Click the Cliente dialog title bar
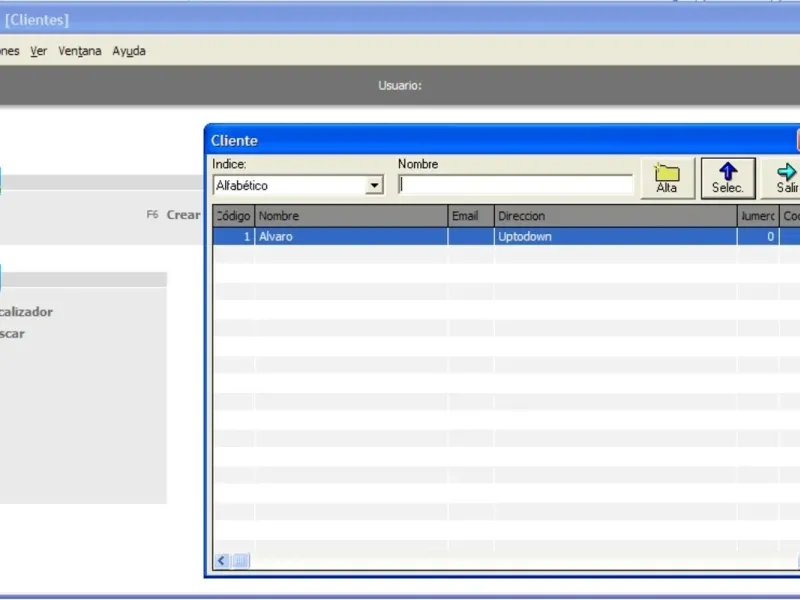The height and width of the screenshot is (600, 800). click(502, 140)
